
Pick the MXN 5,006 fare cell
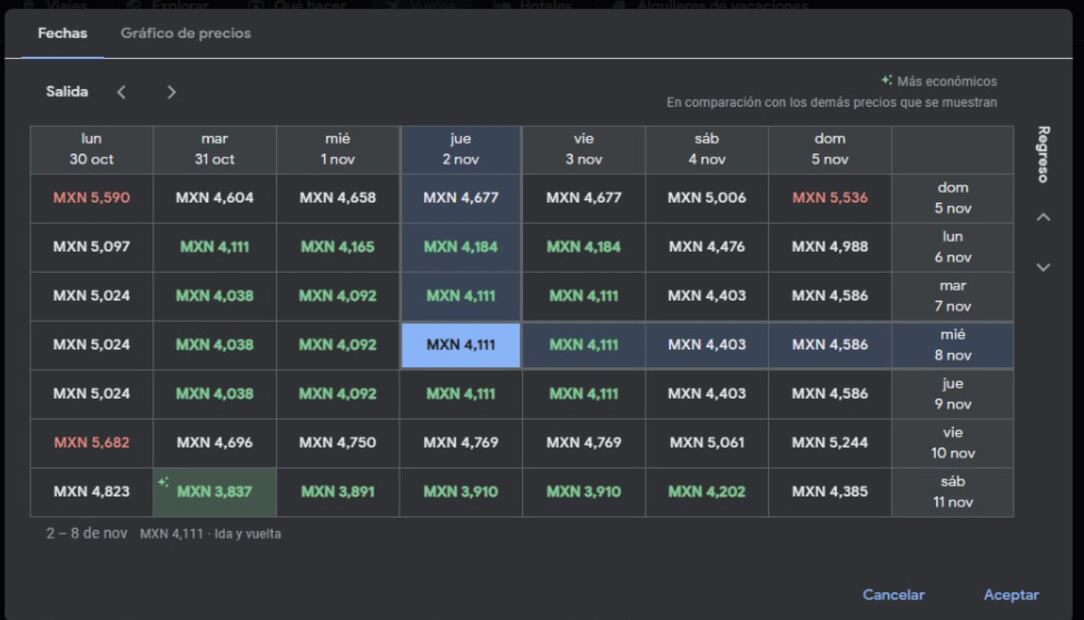point(706,198)
